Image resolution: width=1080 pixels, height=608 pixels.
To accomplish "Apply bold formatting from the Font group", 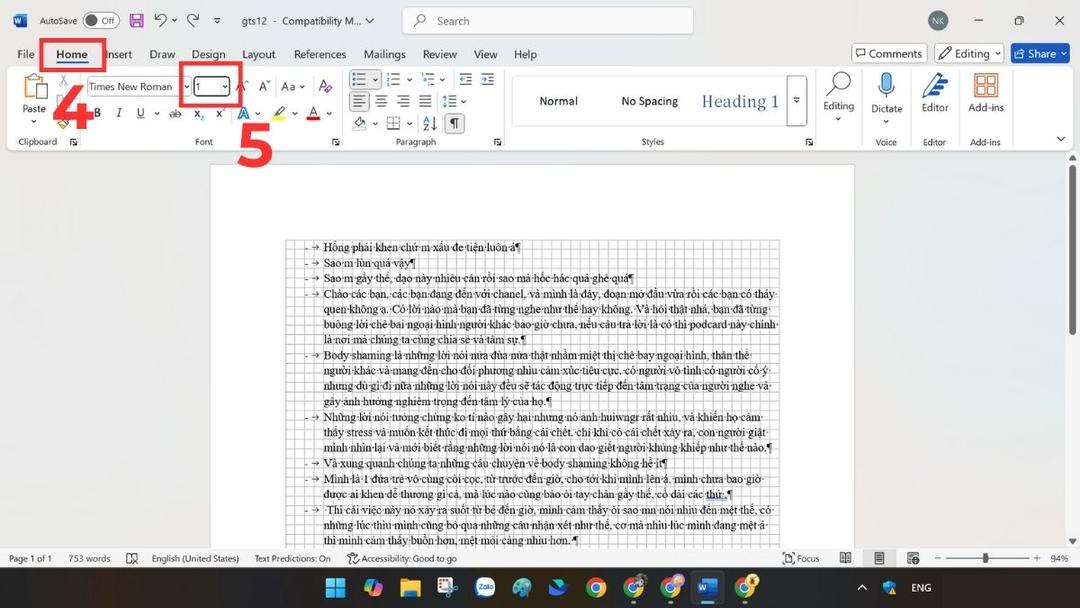I will tap(96, 113).
